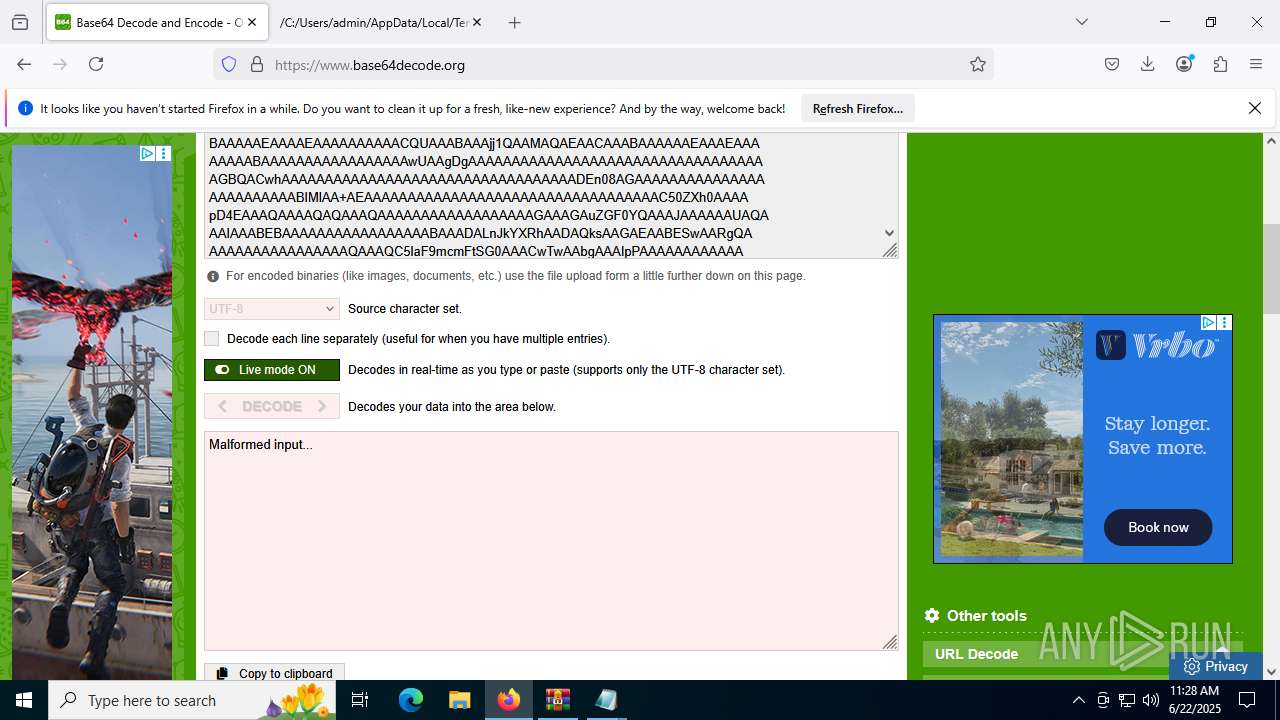Open Windows Start menu
The width and height of the screenshot is (1280, 720).
tap(24, 700)
